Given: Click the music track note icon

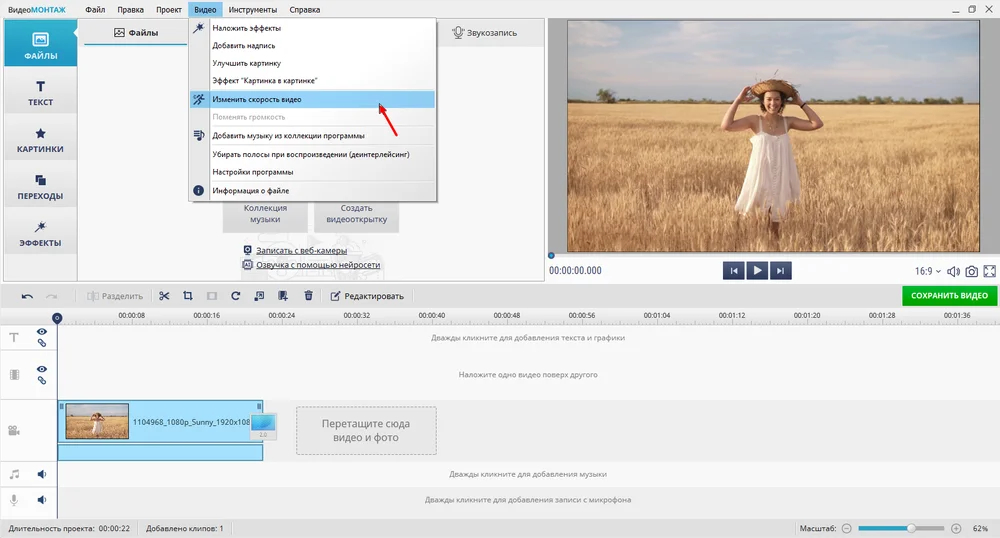Looking at the screenshot, I should [14, 474].
